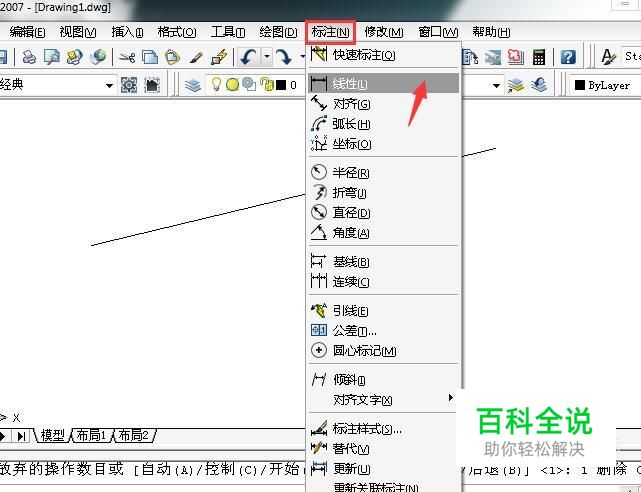The image size is (641, 492).
Task: Open the 窗口(W) menu
Action: tap(438, 32)
